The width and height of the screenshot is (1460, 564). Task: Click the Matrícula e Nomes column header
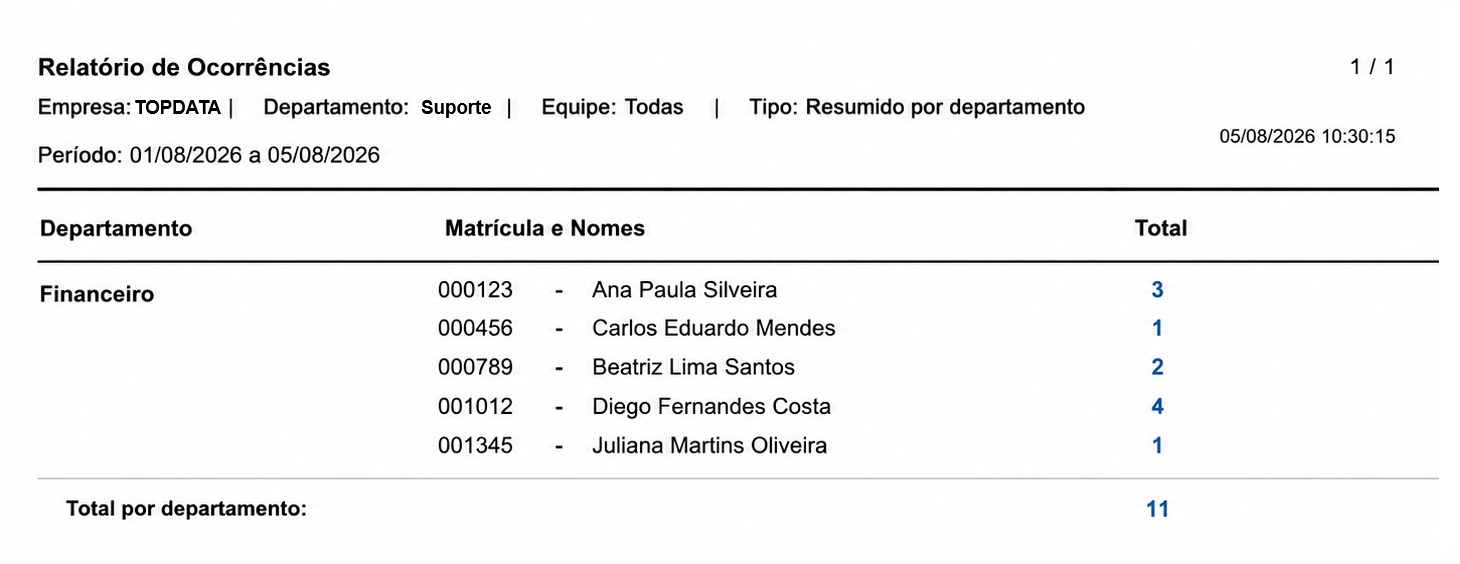coord(545,229)
